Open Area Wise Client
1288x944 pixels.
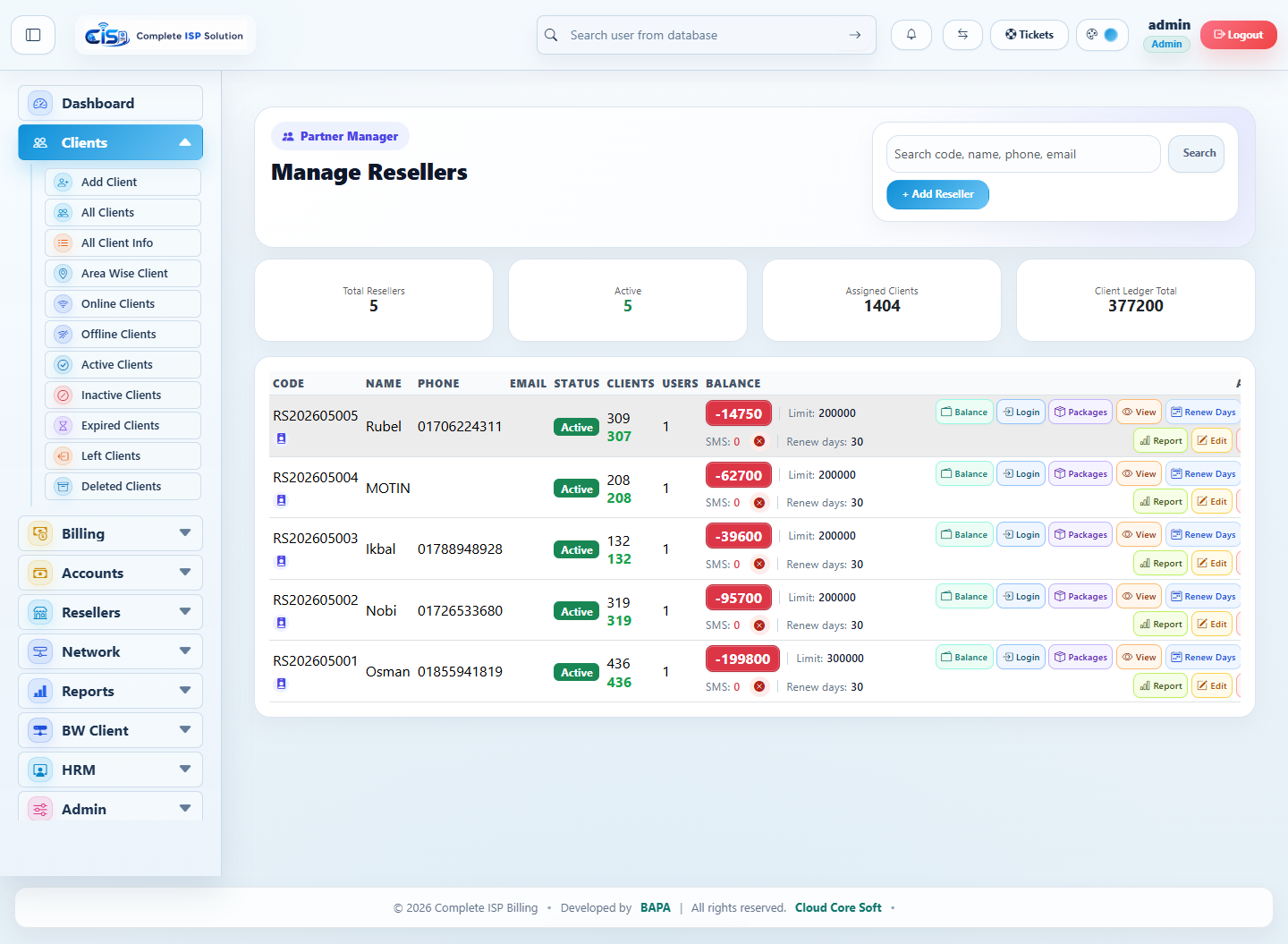point(123,274)
